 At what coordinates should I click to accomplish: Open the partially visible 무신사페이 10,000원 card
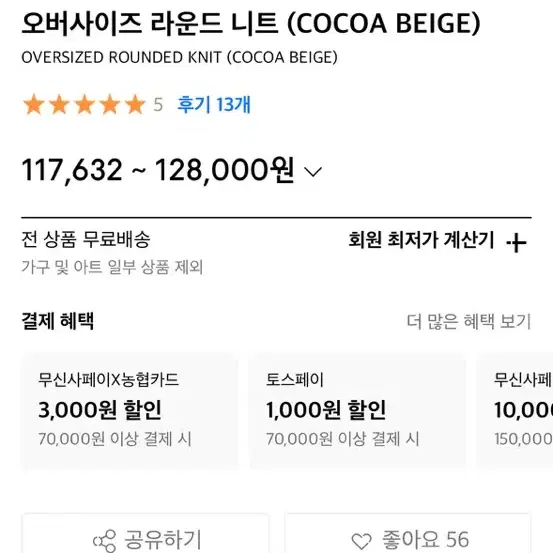pyautogui.click(x=515, y=411)
